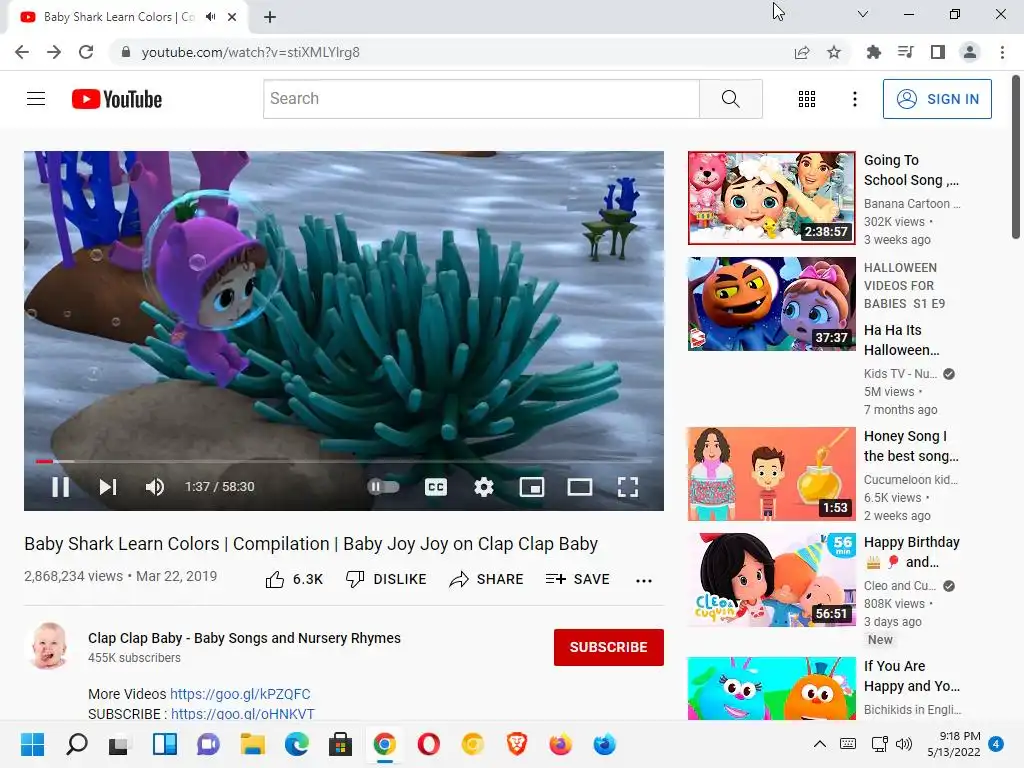
Task: Mute tab audio icon on tab
Action: [x=210, y=17]
